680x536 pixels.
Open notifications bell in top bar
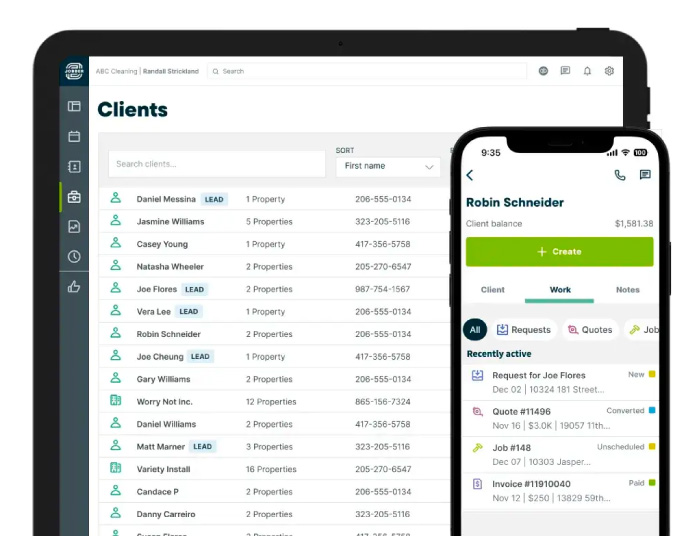pyautogui.click(x=587, y=71)
